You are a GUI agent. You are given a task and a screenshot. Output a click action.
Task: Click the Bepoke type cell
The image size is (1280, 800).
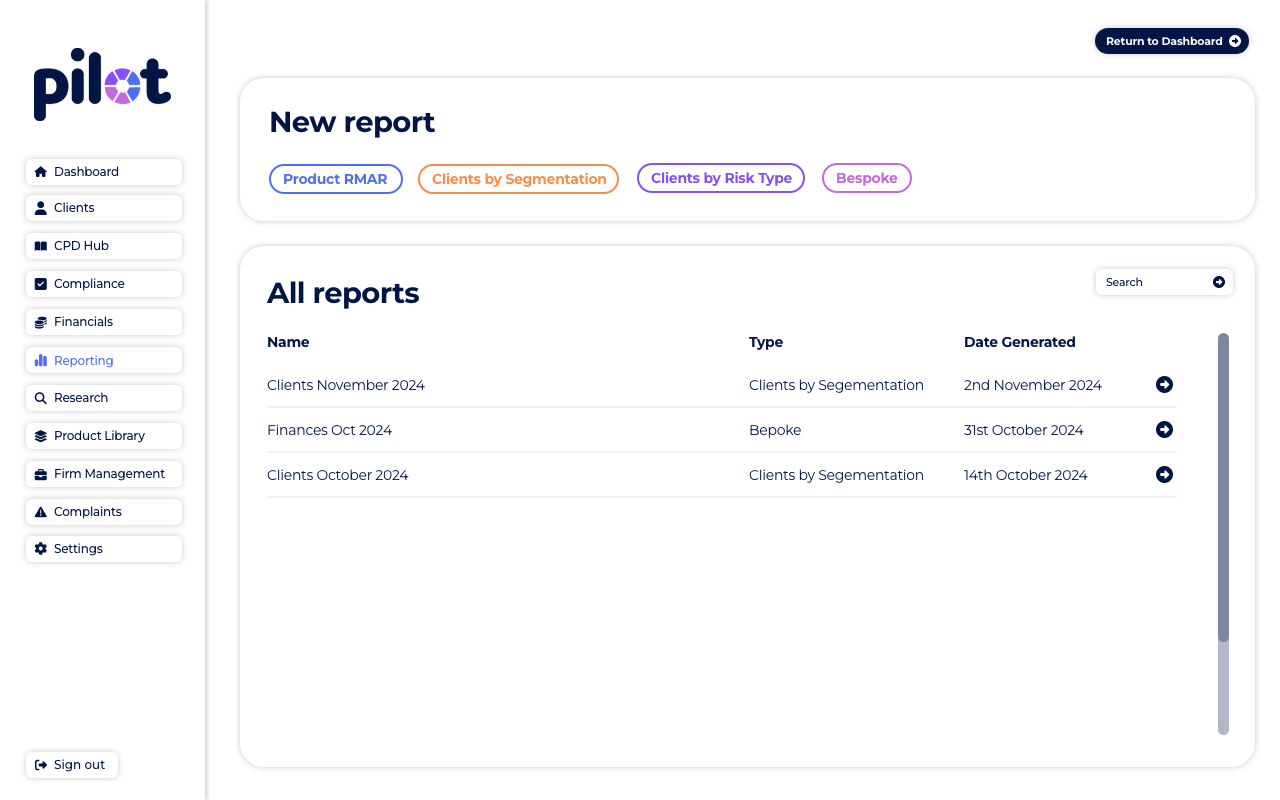point(775,430)
